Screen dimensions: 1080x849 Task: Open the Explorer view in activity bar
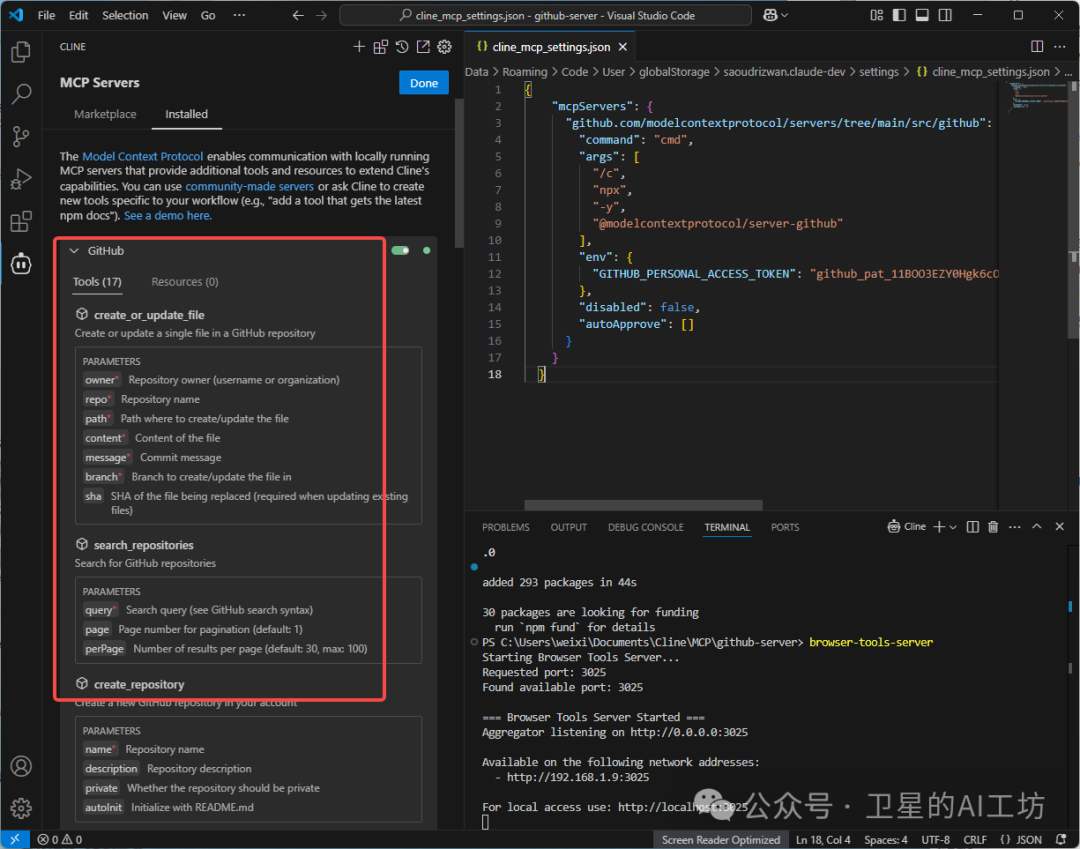[21, 52]
